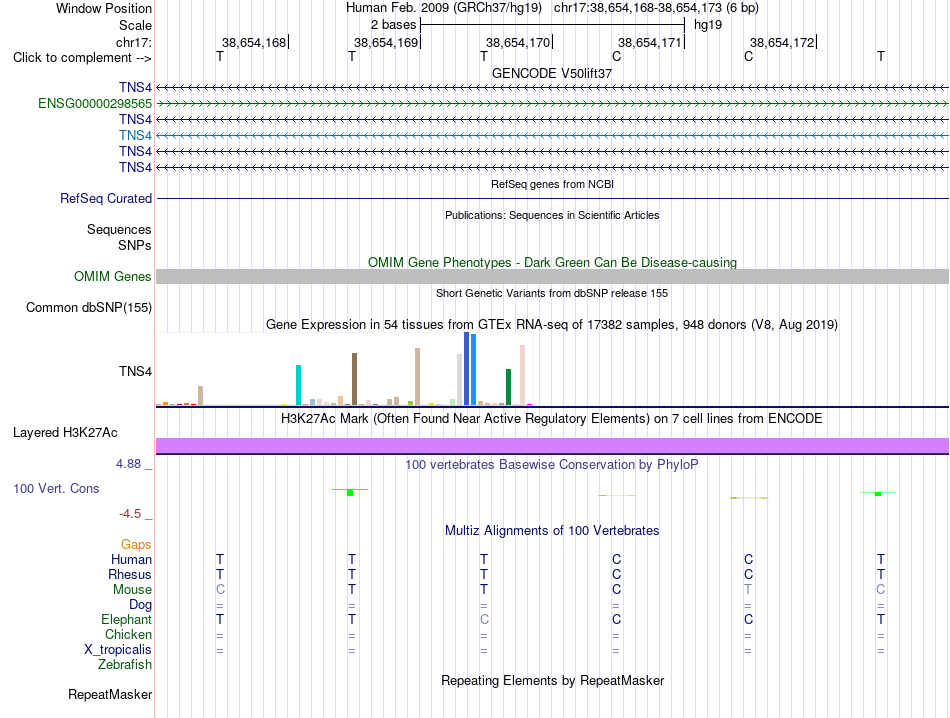Screen dimensions: 950x718
Task: Select the Zebrafish alignment row label
Action: click(x=125, y=665)
